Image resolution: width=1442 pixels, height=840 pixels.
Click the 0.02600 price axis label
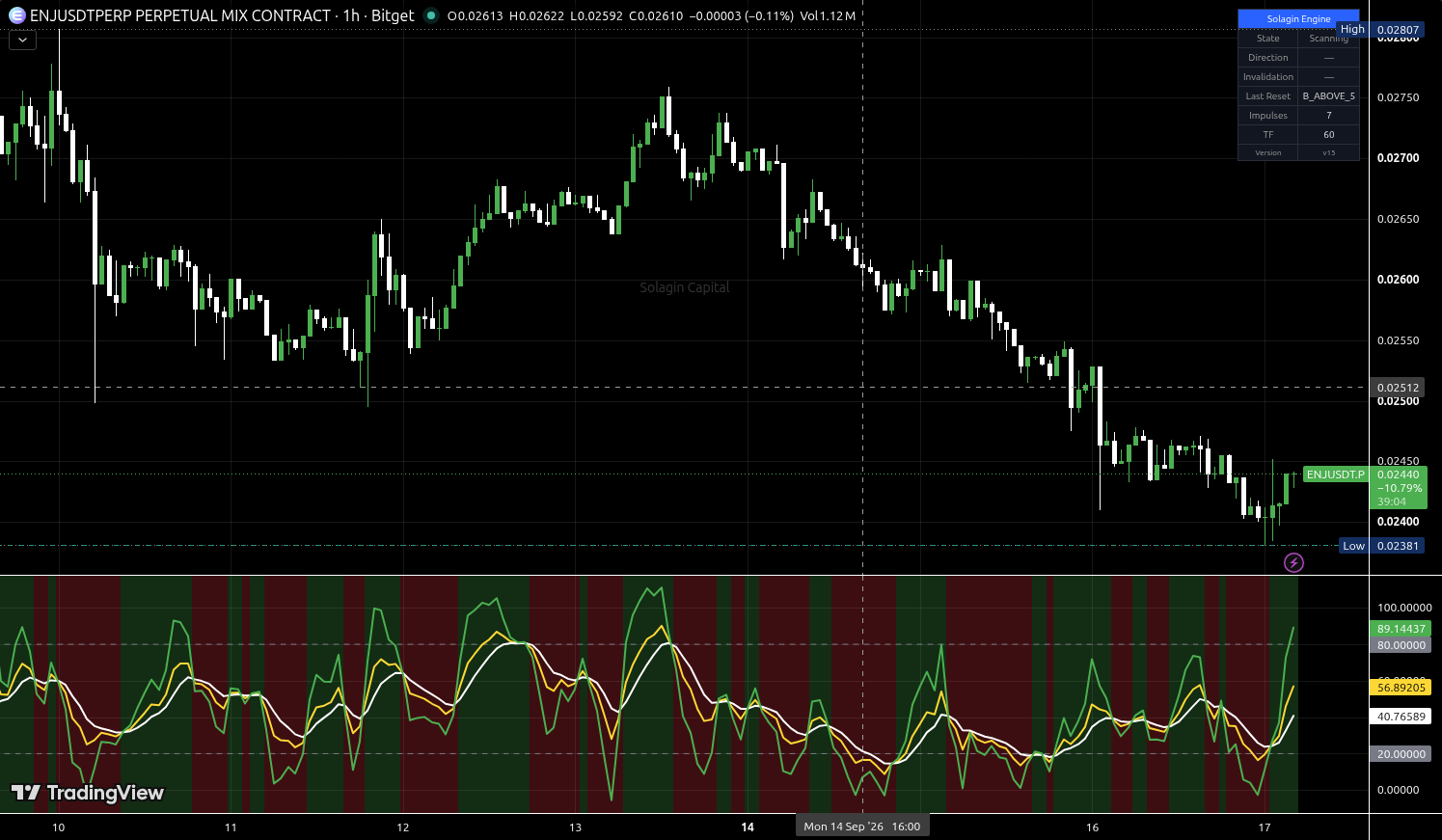[1398, 280]
